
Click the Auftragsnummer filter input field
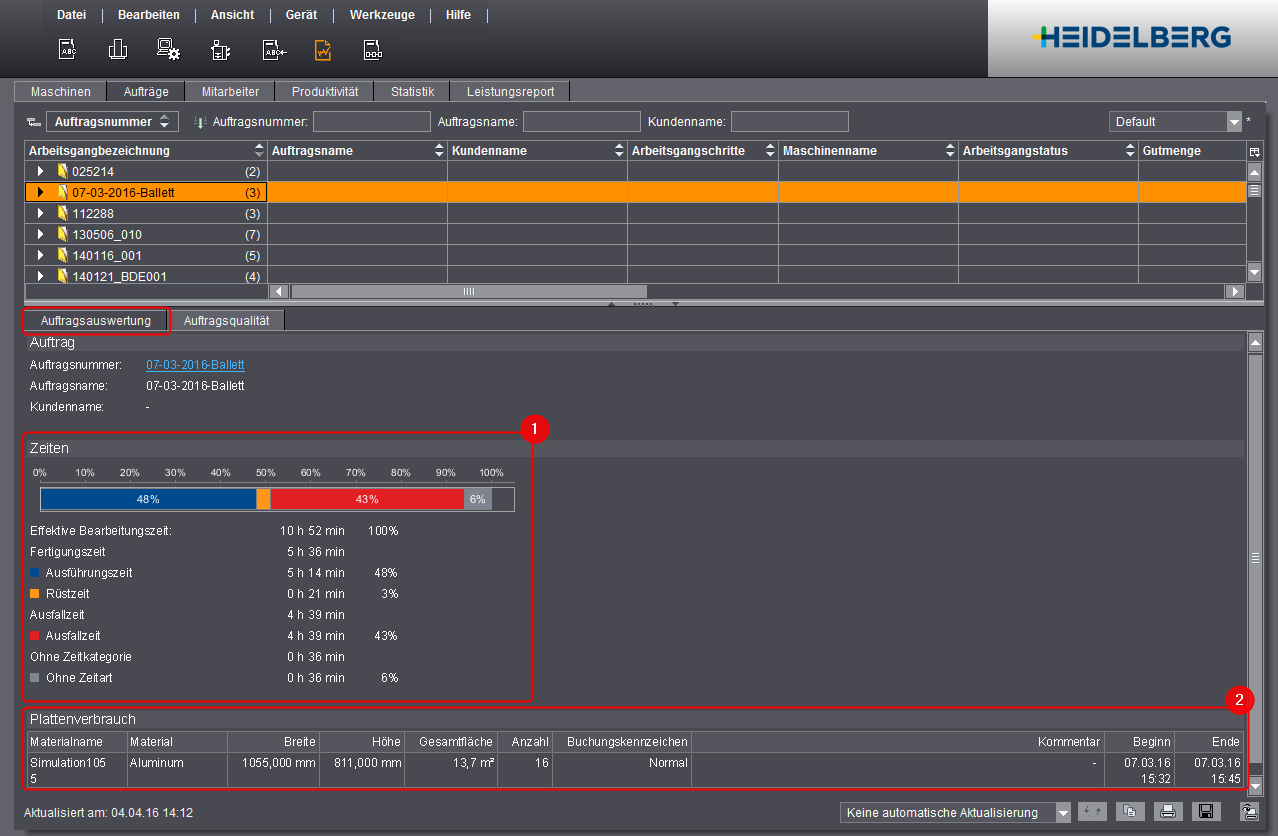pos(371,121)
